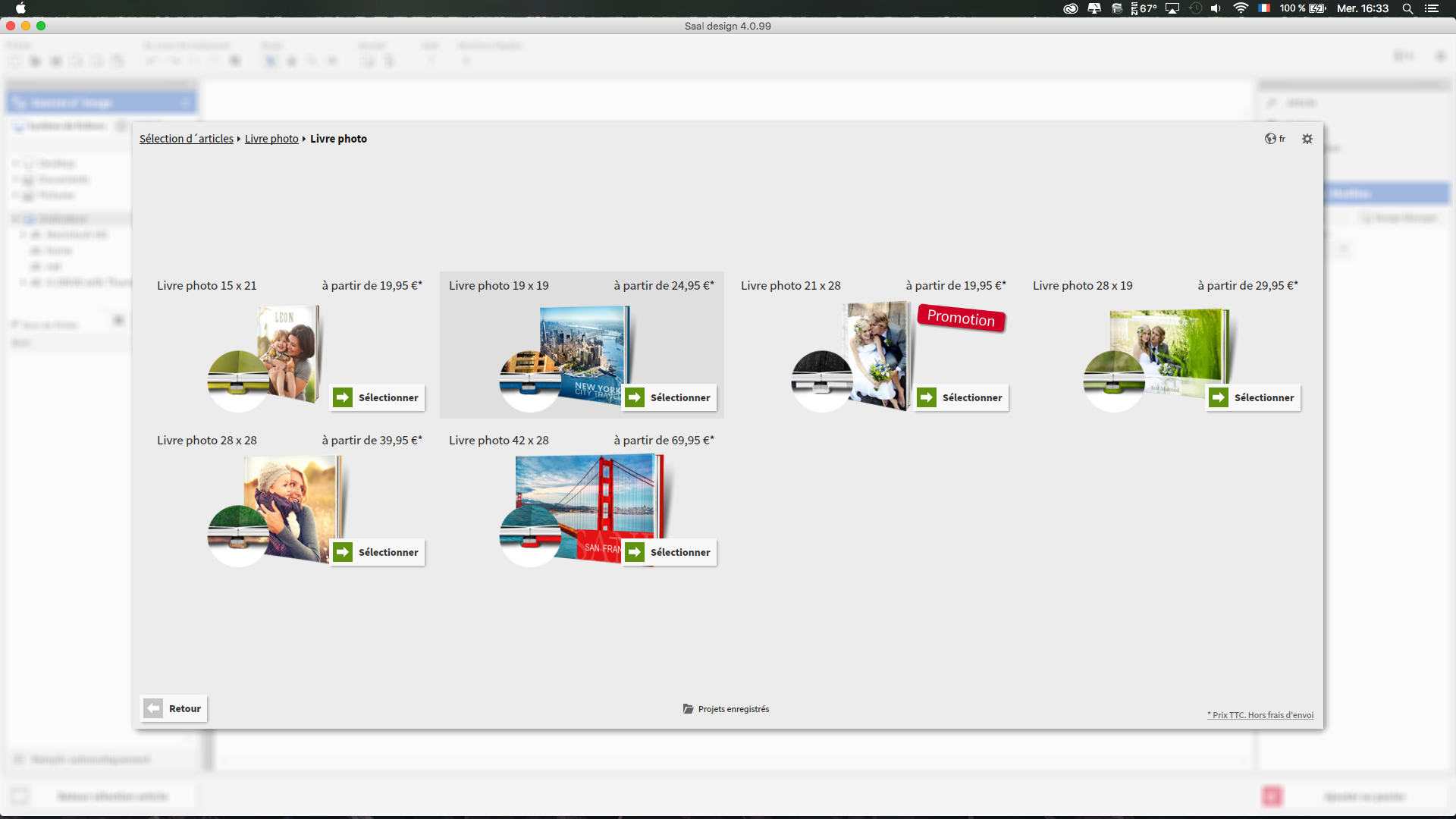Click the red Promotion badge
This screenshot has height=819, width=1456.
tap(961, 318)
